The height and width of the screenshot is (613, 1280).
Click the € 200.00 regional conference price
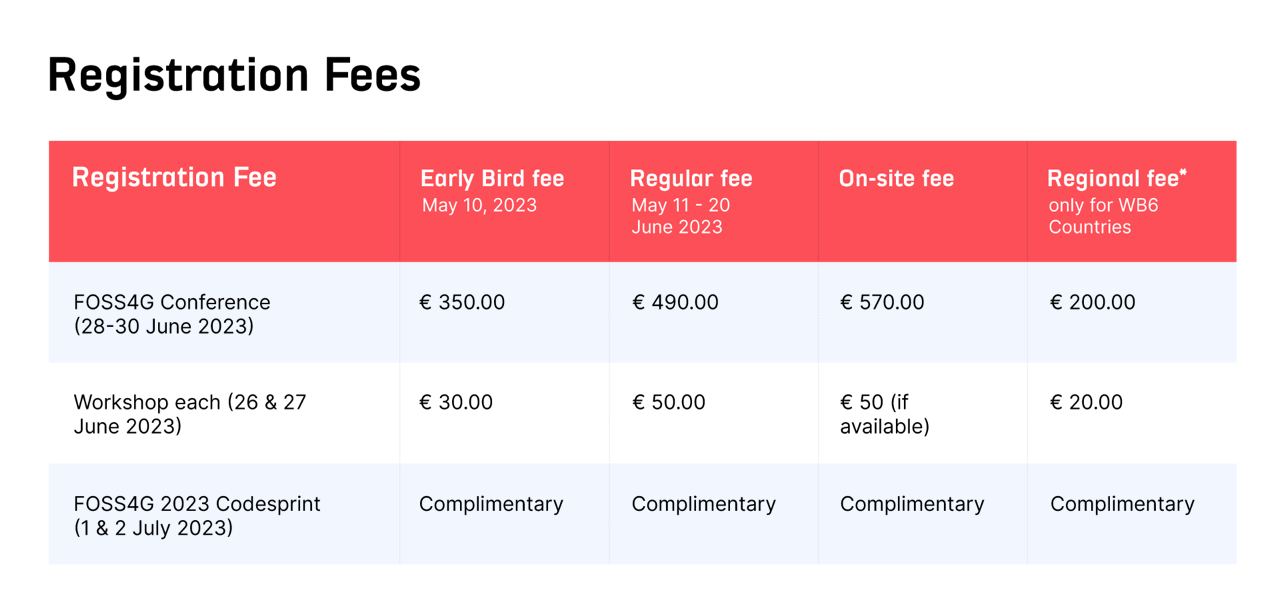[1092, 302]
